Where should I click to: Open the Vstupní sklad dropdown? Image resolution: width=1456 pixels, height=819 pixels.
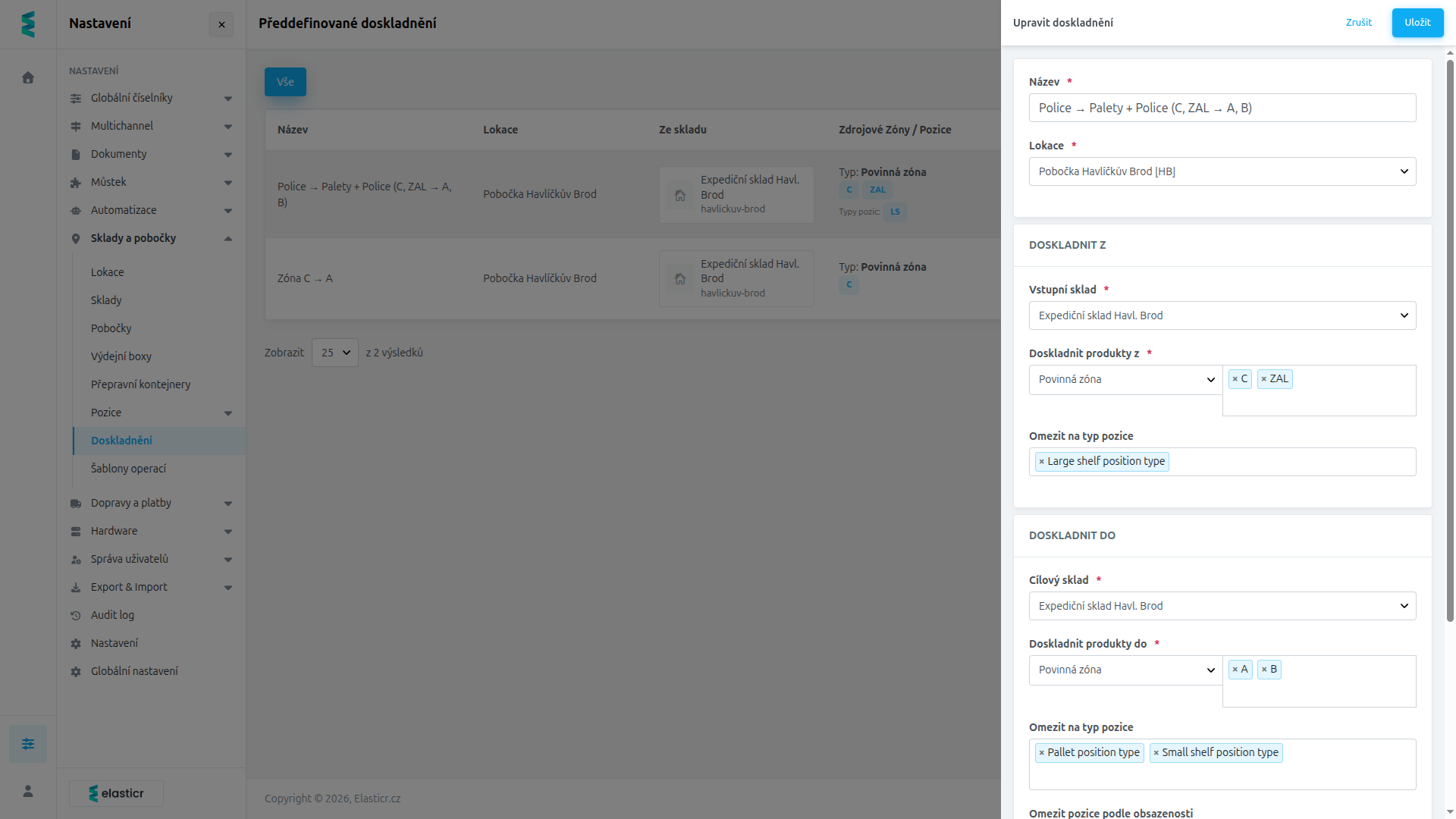[1222, 315]
